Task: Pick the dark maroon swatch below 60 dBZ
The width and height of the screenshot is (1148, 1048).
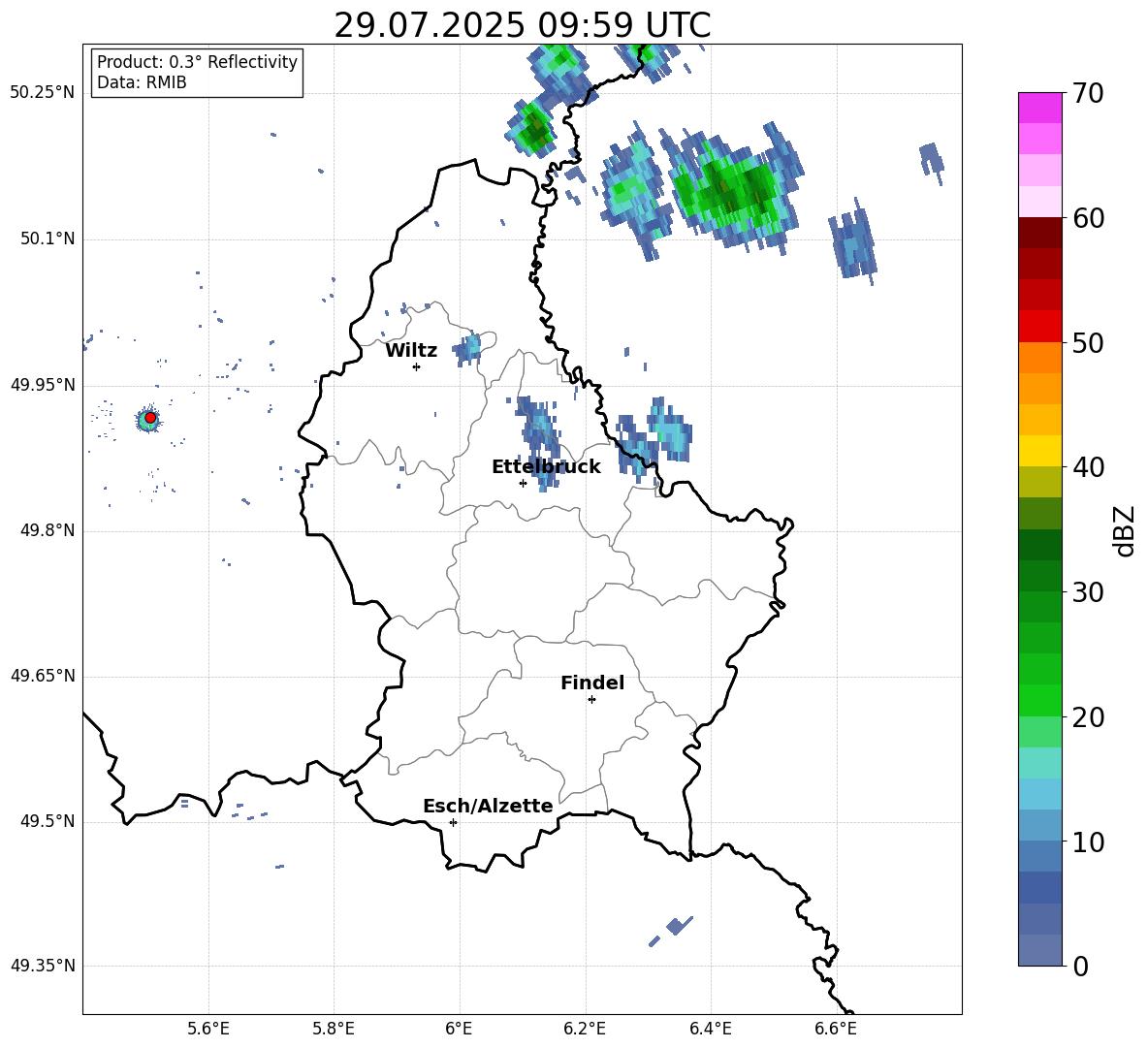Action: (x=1039, y=233)
